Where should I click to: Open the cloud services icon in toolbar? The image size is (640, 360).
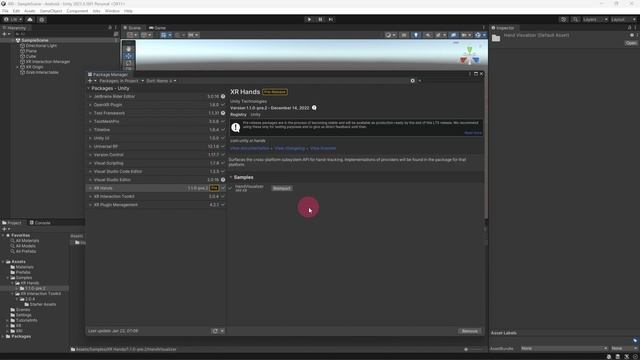click(x=30, y=19)
